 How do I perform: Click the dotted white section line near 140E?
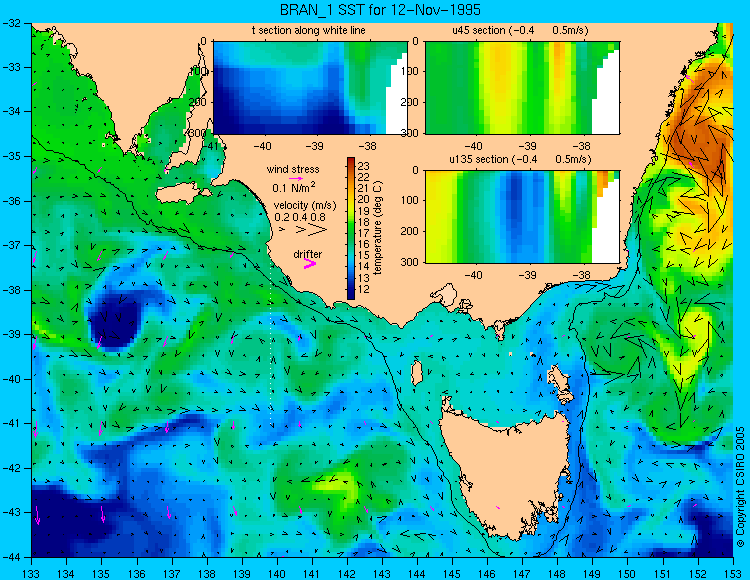[x=271, y=341]
